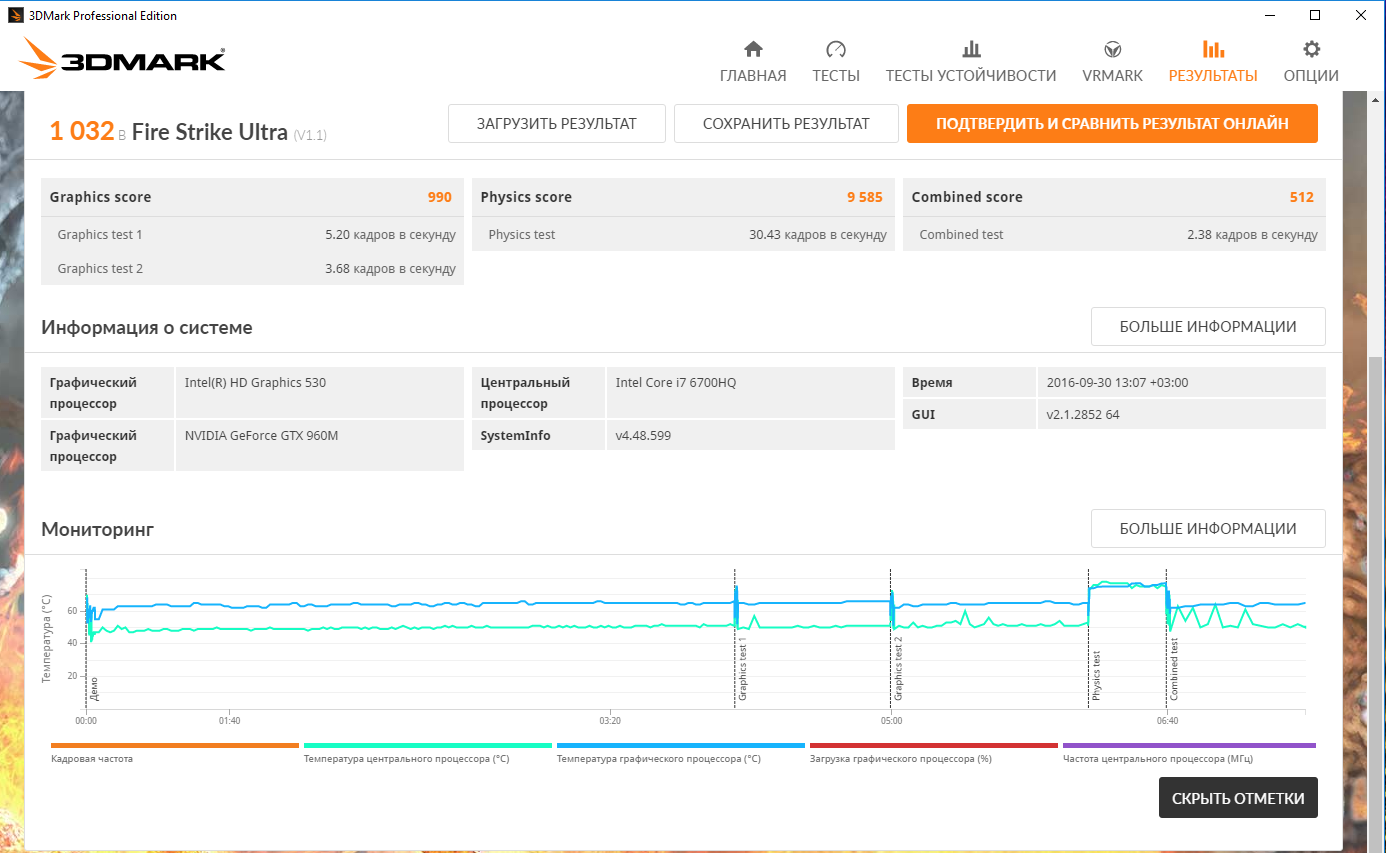Collapse chart markers with Скрыть отметки
Screen dimensions: 1386x853
coord(1238,798)
